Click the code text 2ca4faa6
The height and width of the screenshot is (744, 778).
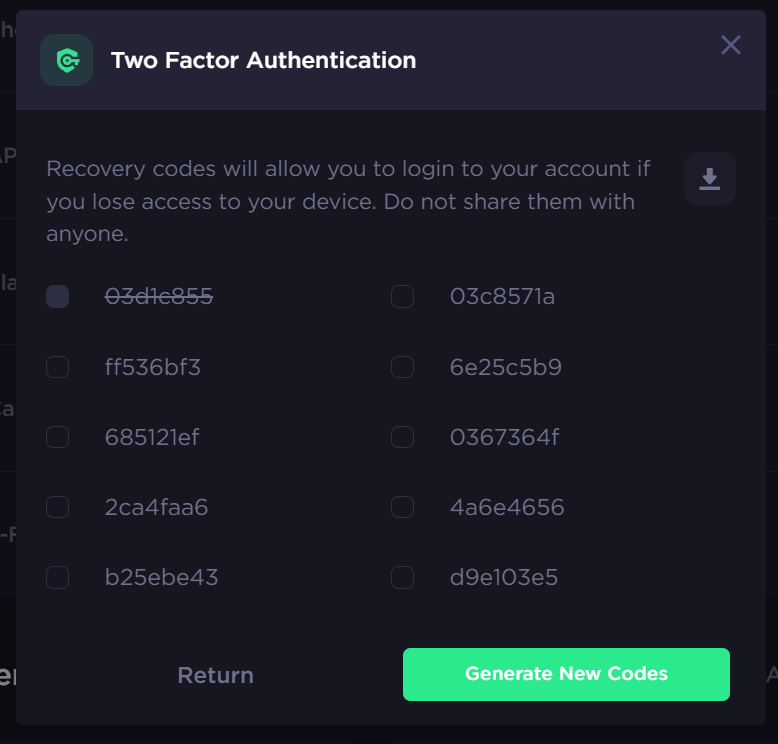point(156,507)
